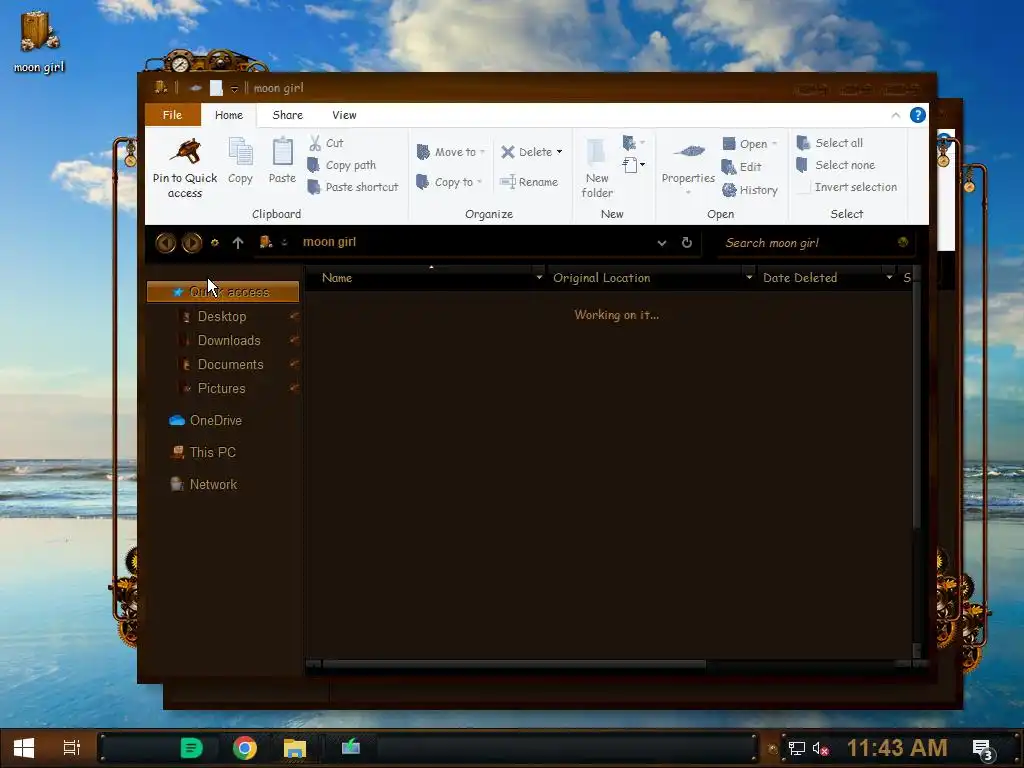Open Name column filter dropdown
This screenshot has height=768, width=1024.
point(539,278)
